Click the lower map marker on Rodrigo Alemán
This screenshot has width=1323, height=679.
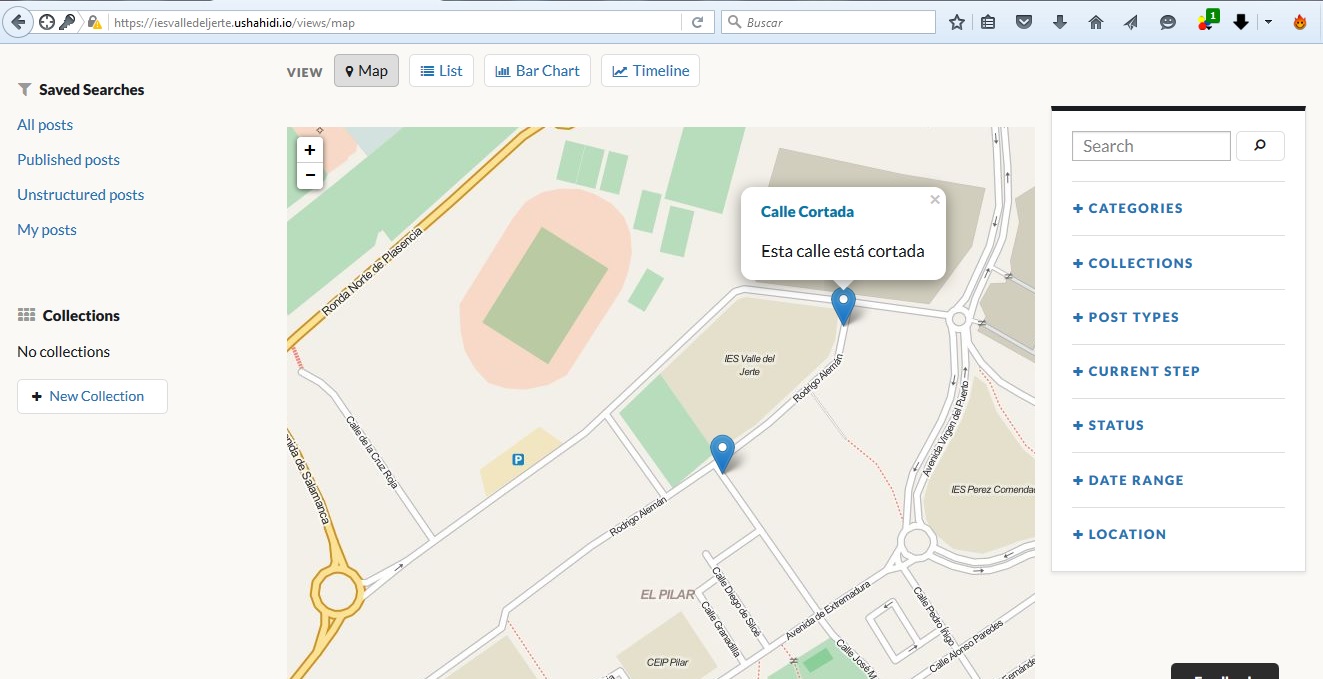[722, 452]
